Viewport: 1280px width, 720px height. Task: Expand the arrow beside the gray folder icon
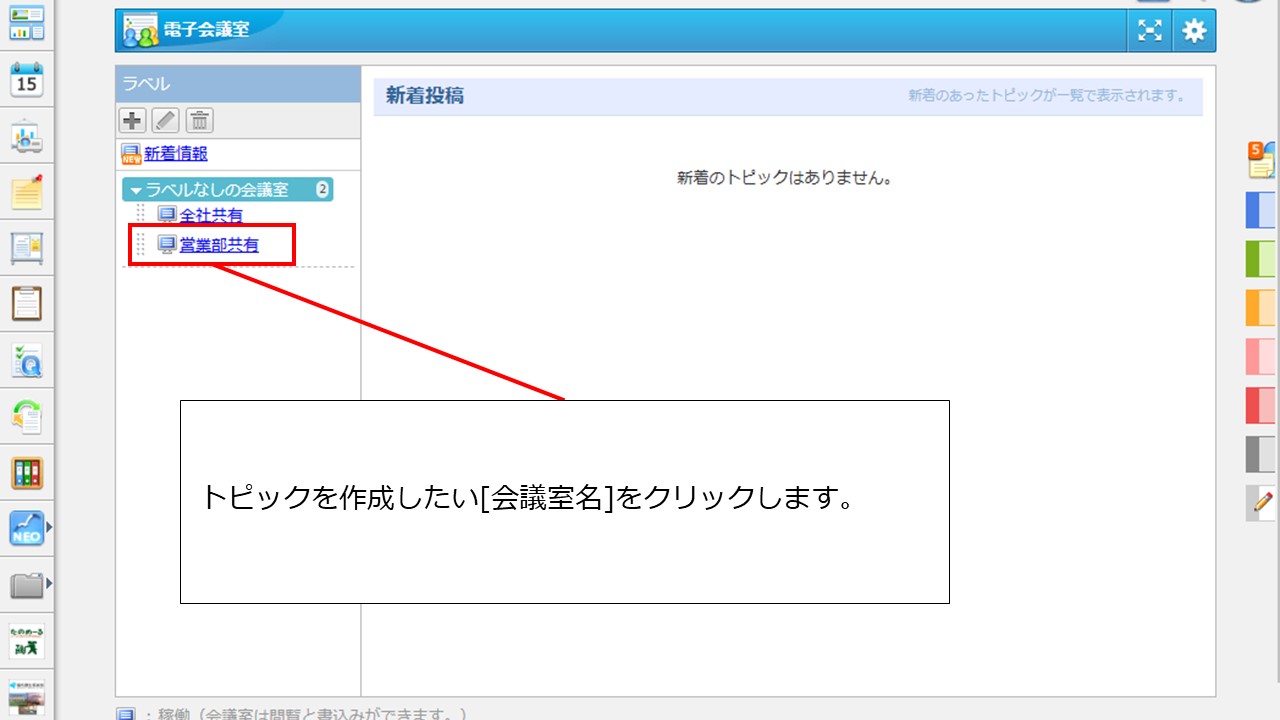pos(49,583)
